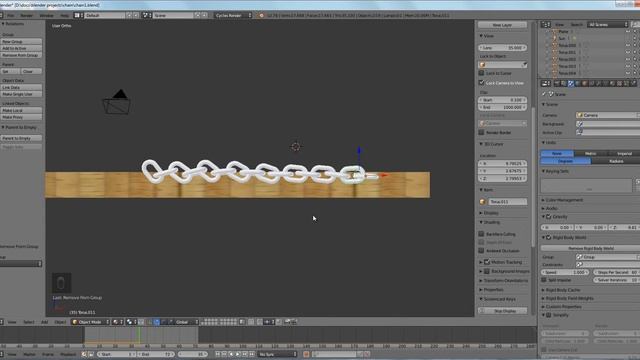
Task: Jump to last frame in timeline
Action: 252,354
